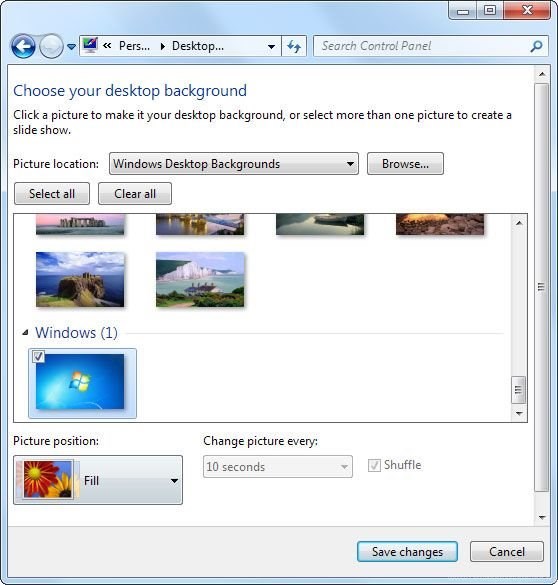Click the Desktop... breadcrumb item
Screen dimensions: 558x585
click(198, 46)
